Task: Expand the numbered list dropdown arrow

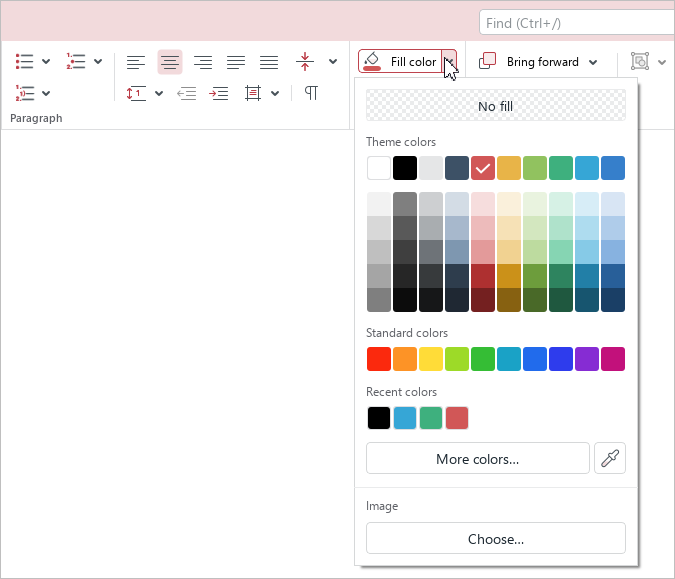Action: pyautogui.click(x=98, y=62)
